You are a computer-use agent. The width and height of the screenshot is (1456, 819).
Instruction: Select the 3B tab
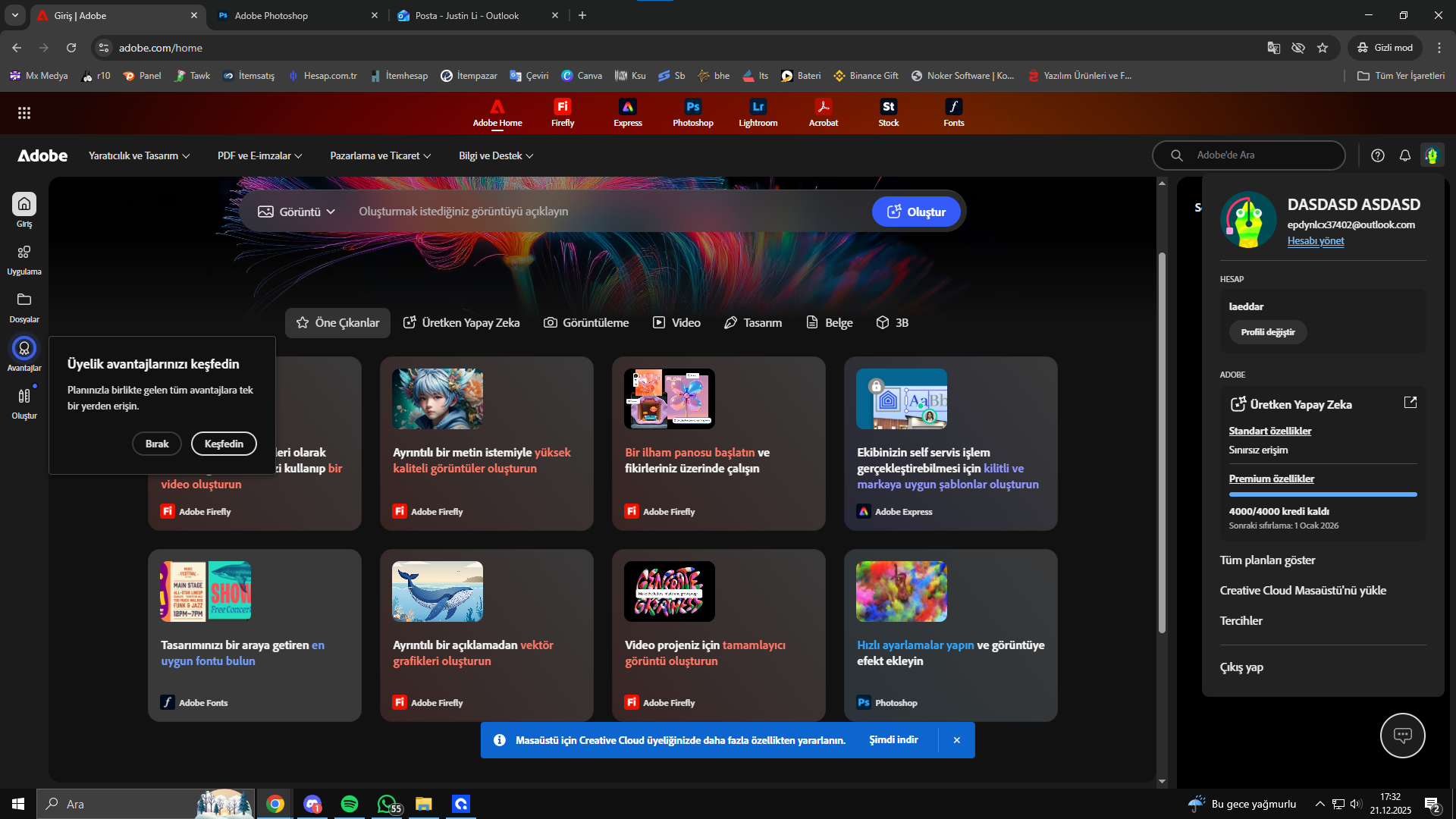(x=893, y=323)
